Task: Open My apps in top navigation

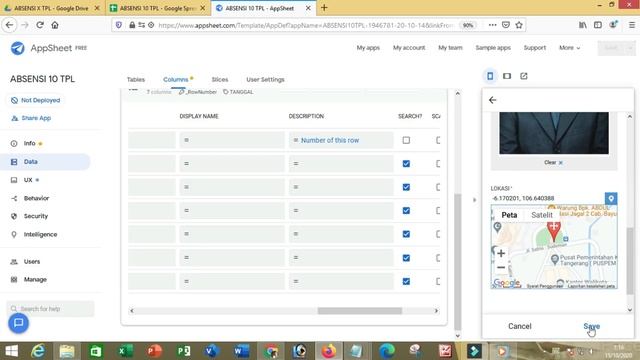Action: click(368, 48)
